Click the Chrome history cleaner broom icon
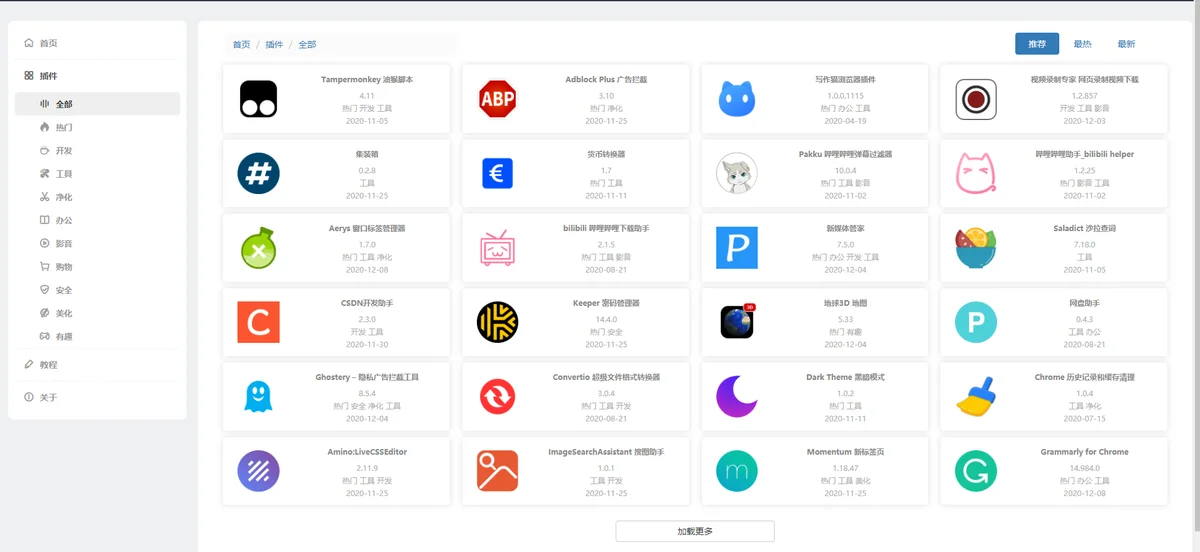The height and width of the screenshot is (552, 1200). point(976,397)
